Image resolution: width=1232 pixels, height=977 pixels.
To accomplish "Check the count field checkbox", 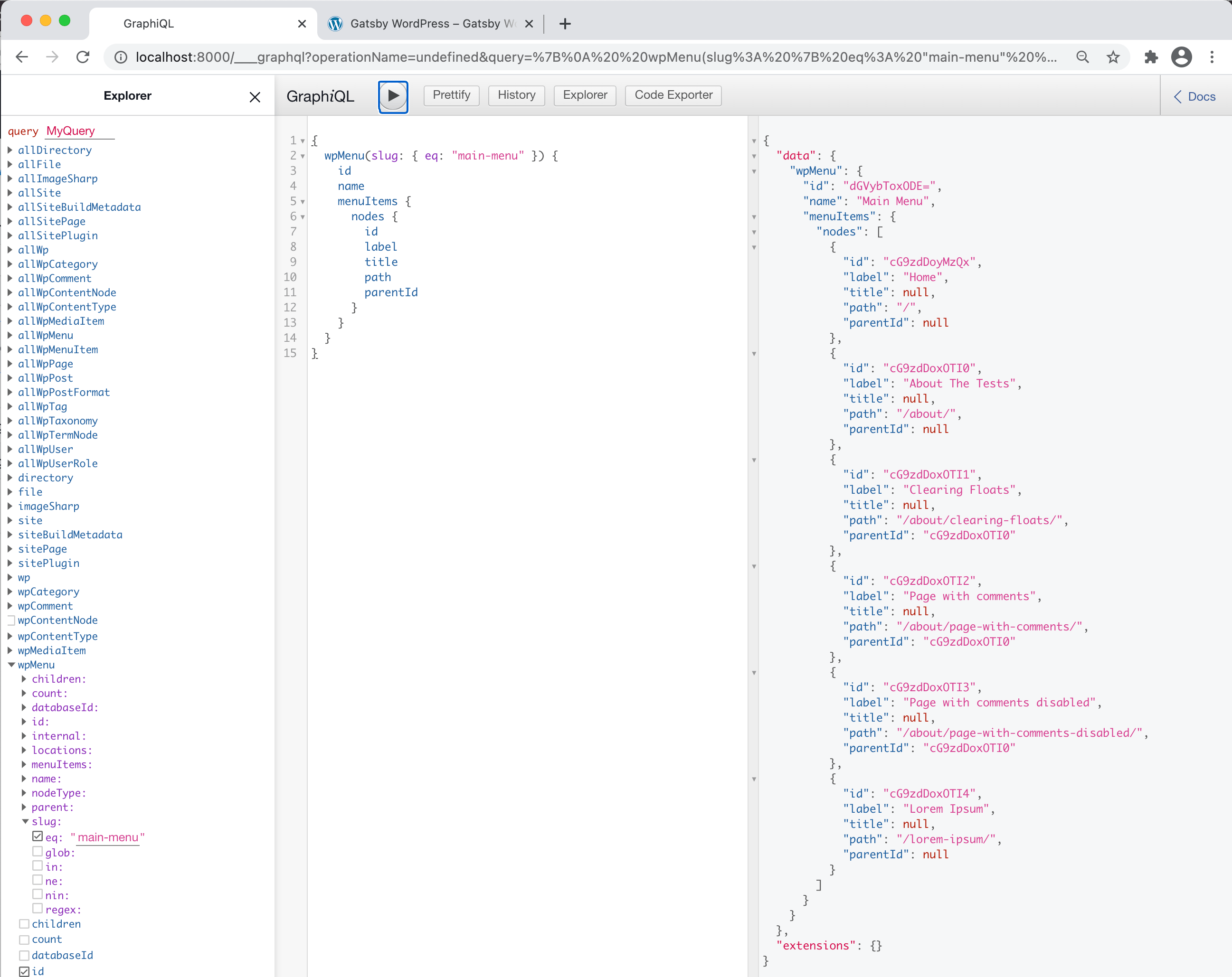I will [24, 940].
